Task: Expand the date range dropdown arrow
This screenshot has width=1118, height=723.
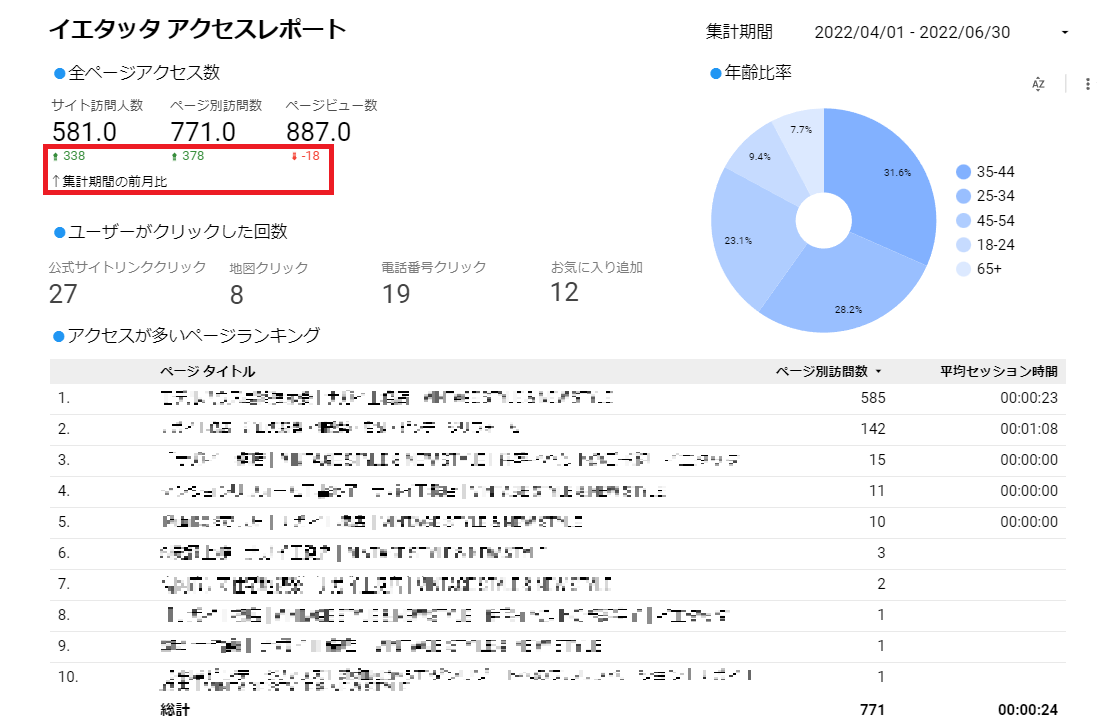Action: pyautogui.click(x=1065, y=33)
